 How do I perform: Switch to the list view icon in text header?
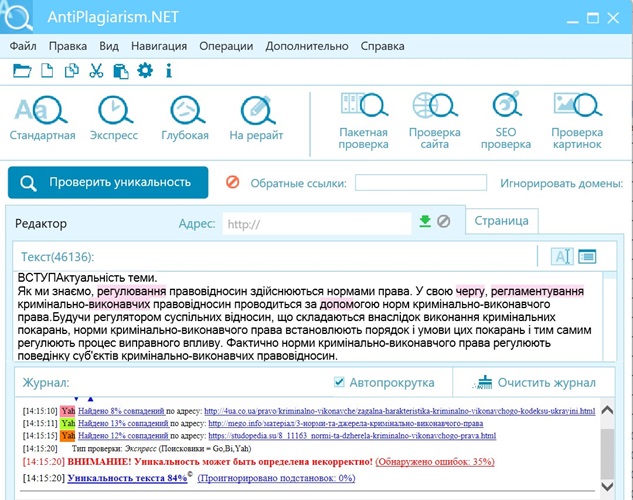pyautogui.click(x=587, y=256)
